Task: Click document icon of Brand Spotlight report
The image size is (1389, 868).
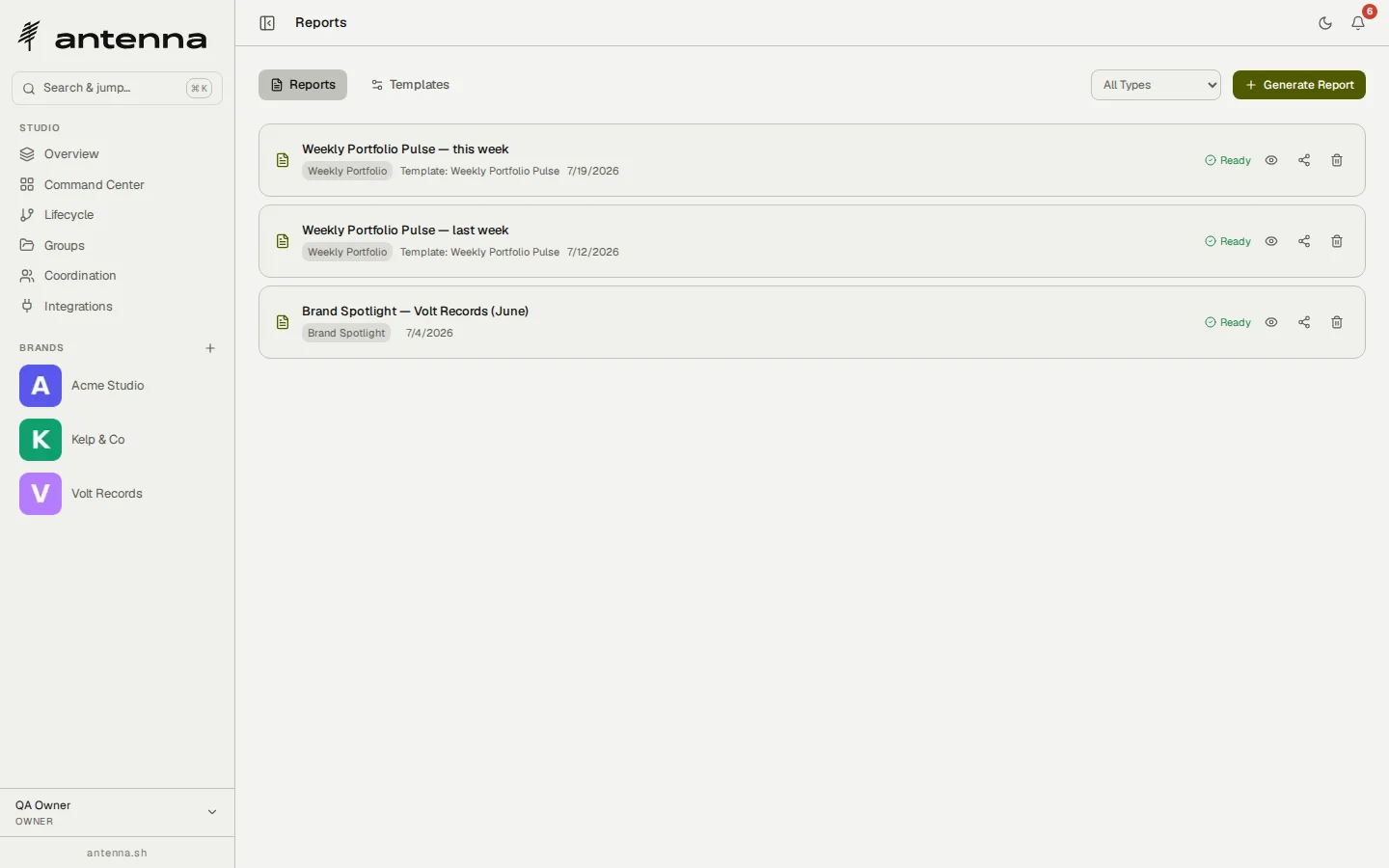Action: point(283,322)
